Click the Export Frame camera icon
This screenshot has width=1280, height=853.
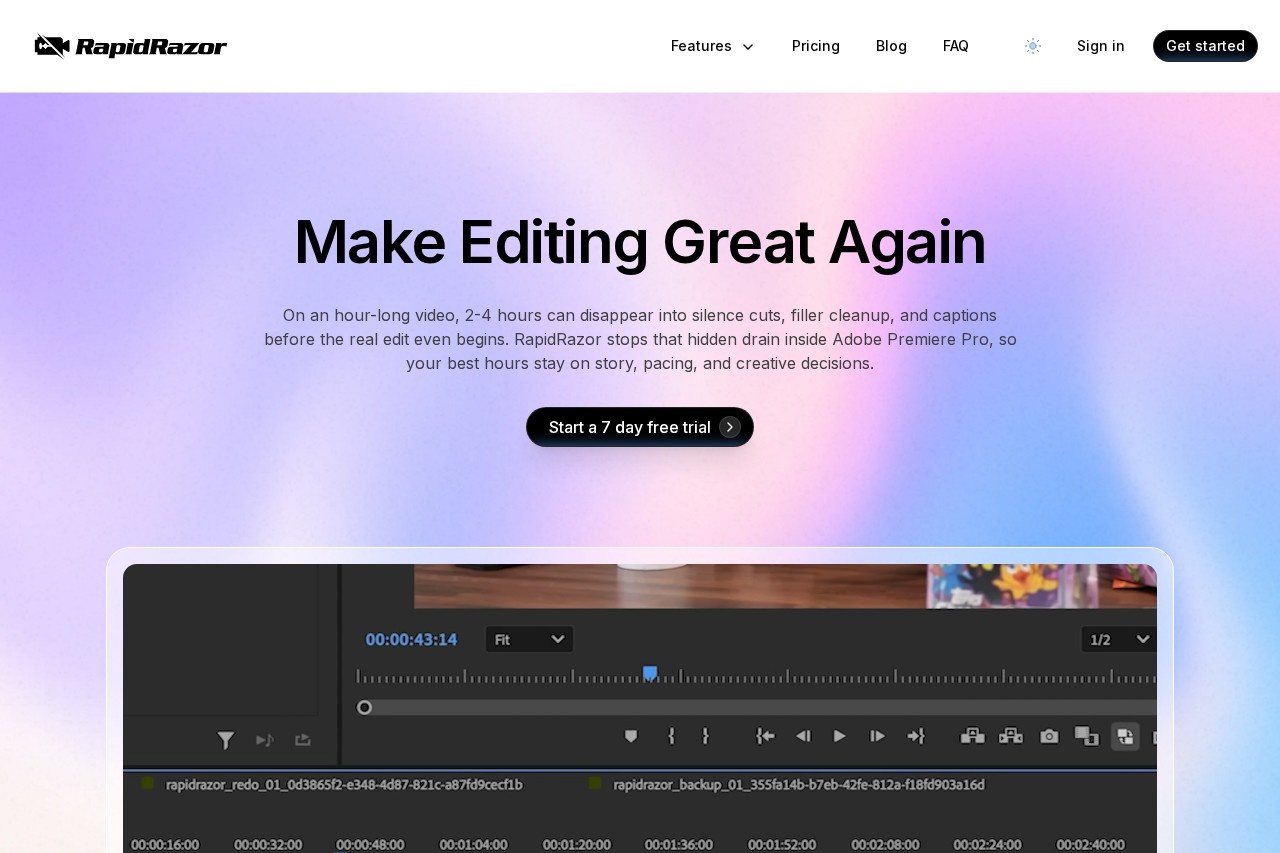click(x=1049, y=736)
